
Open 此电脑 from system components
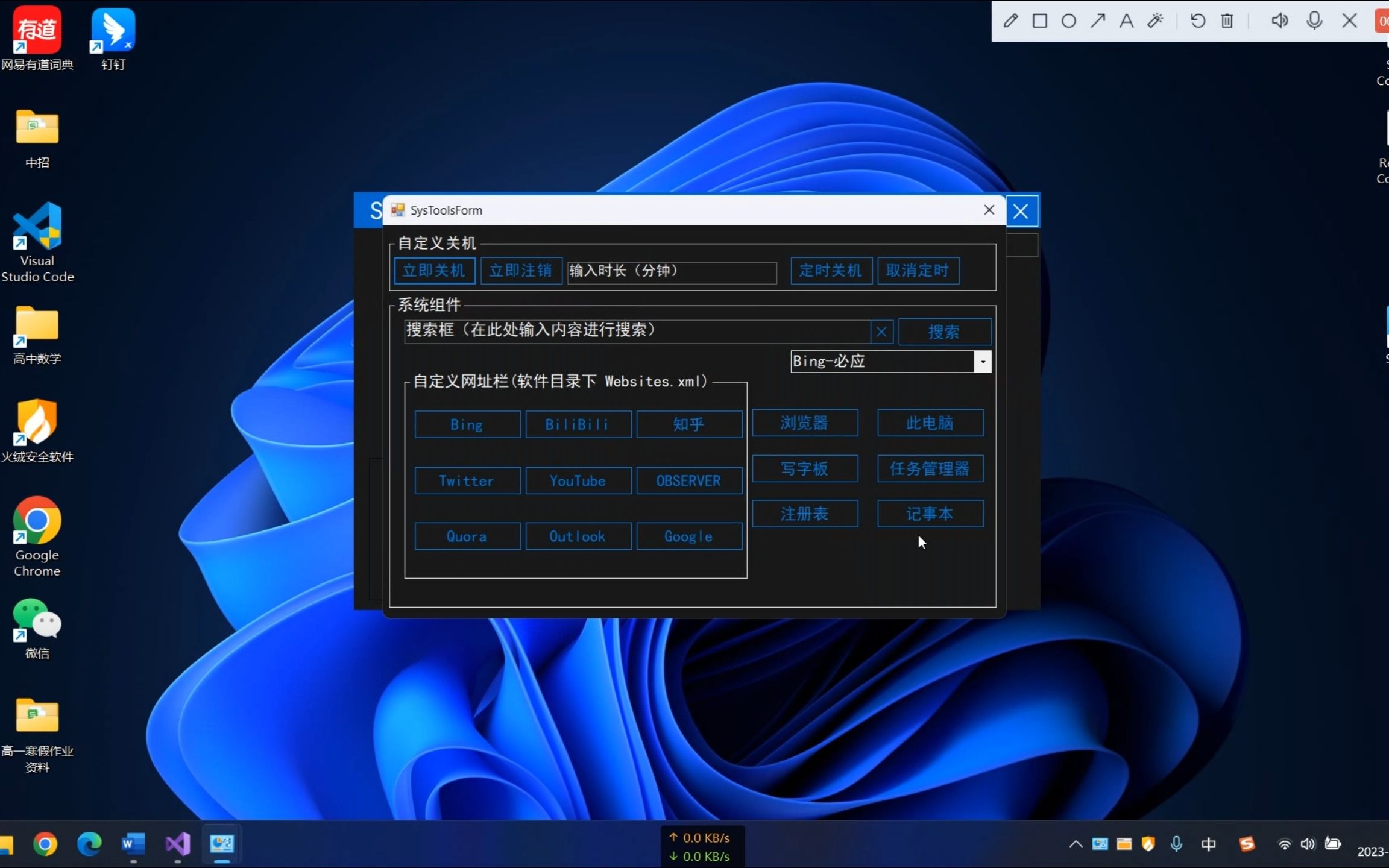click(x=930, y=423)
